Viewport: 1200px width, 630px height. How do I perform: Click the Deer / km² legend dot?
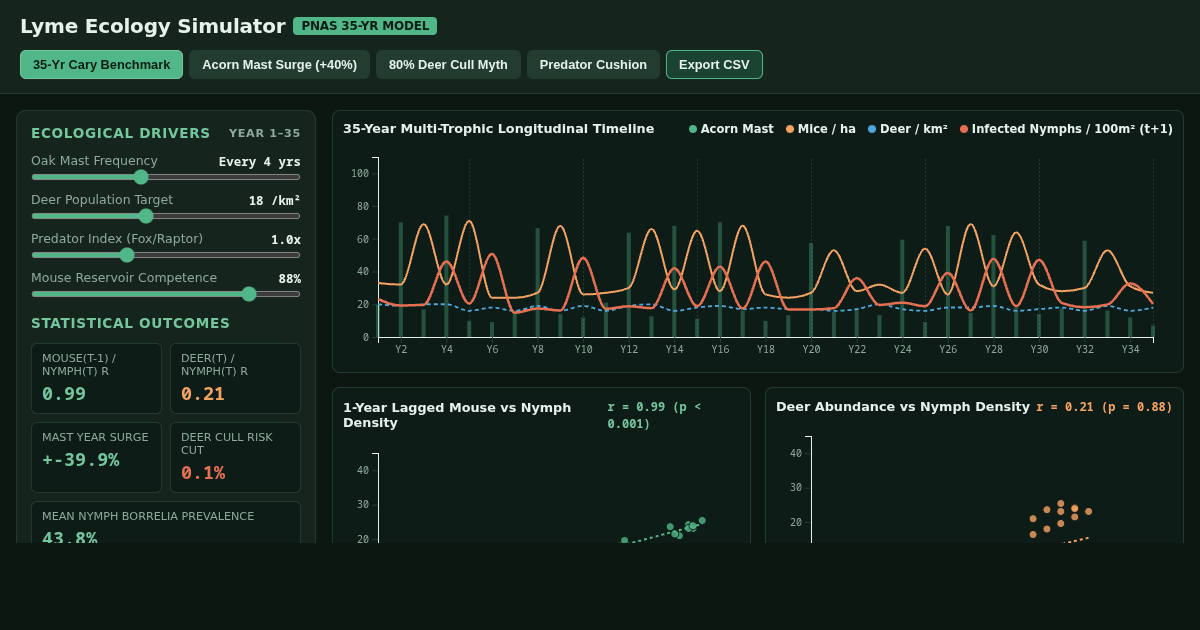coord(872,129)
